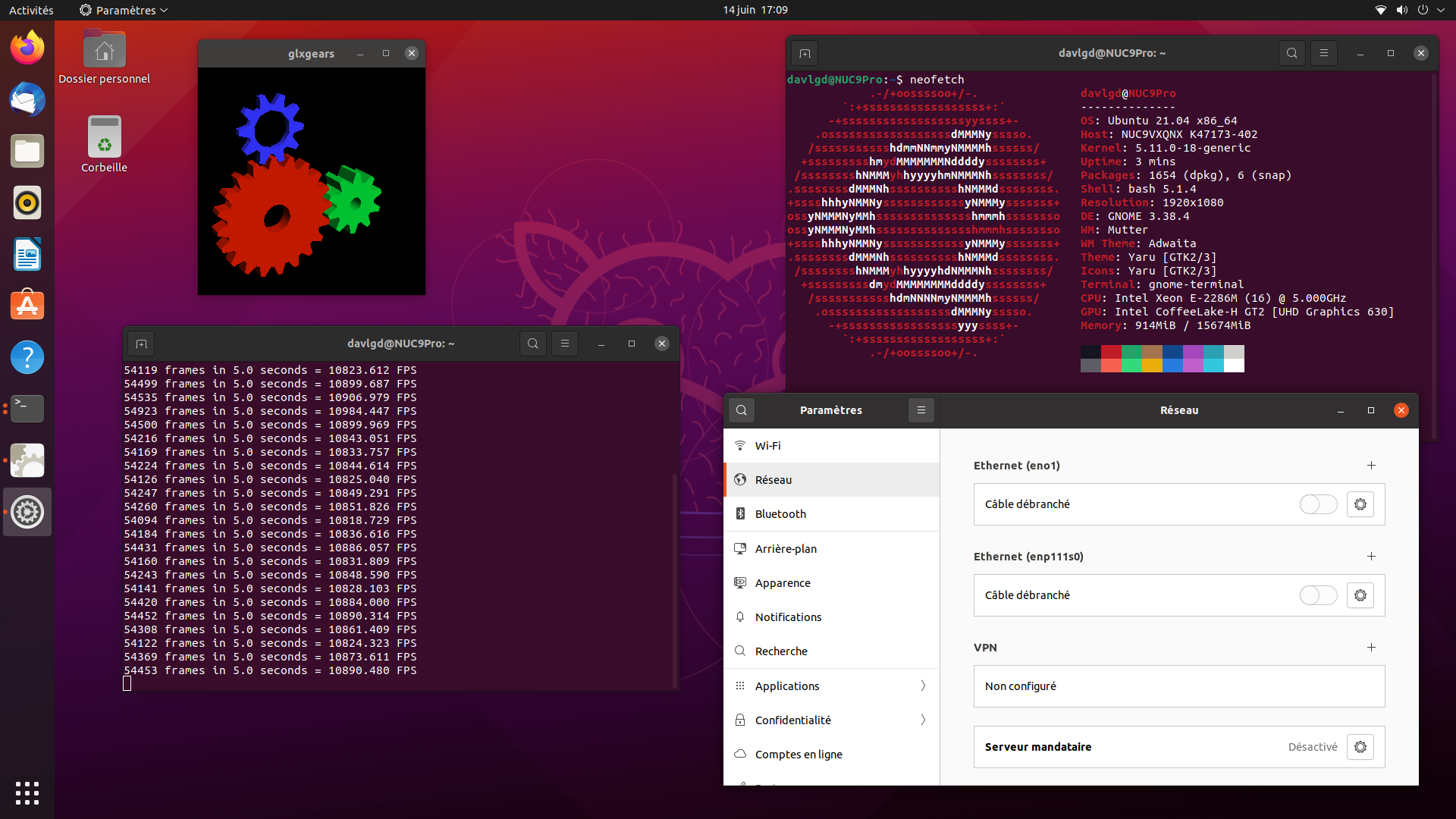Open new tab in neofetch terminal

coord(805,53)
